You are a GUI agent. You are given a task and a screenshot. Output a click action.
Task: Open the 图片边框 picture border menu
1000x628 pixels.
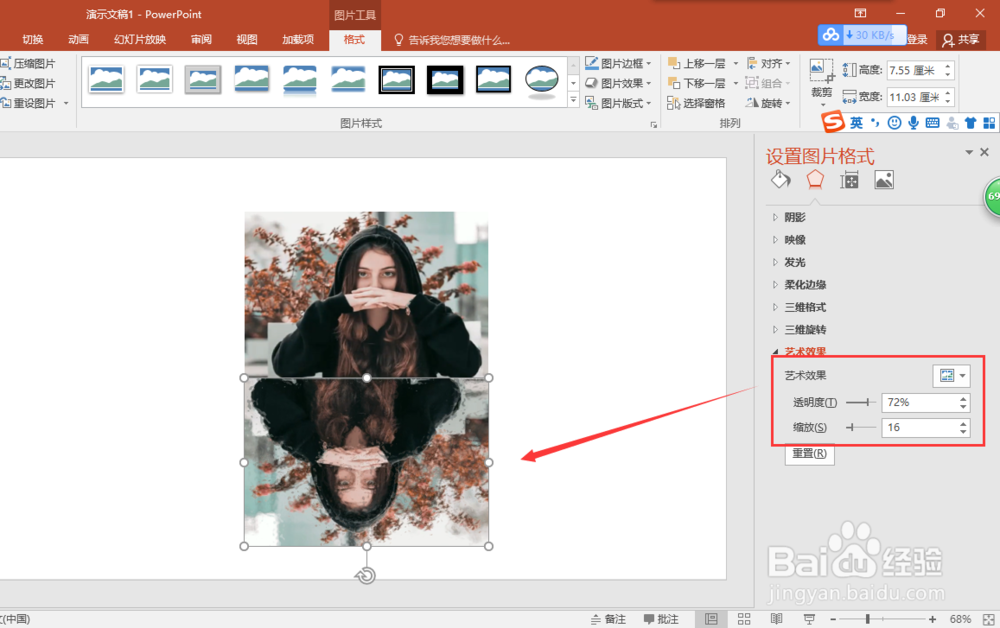coord(618,63)
